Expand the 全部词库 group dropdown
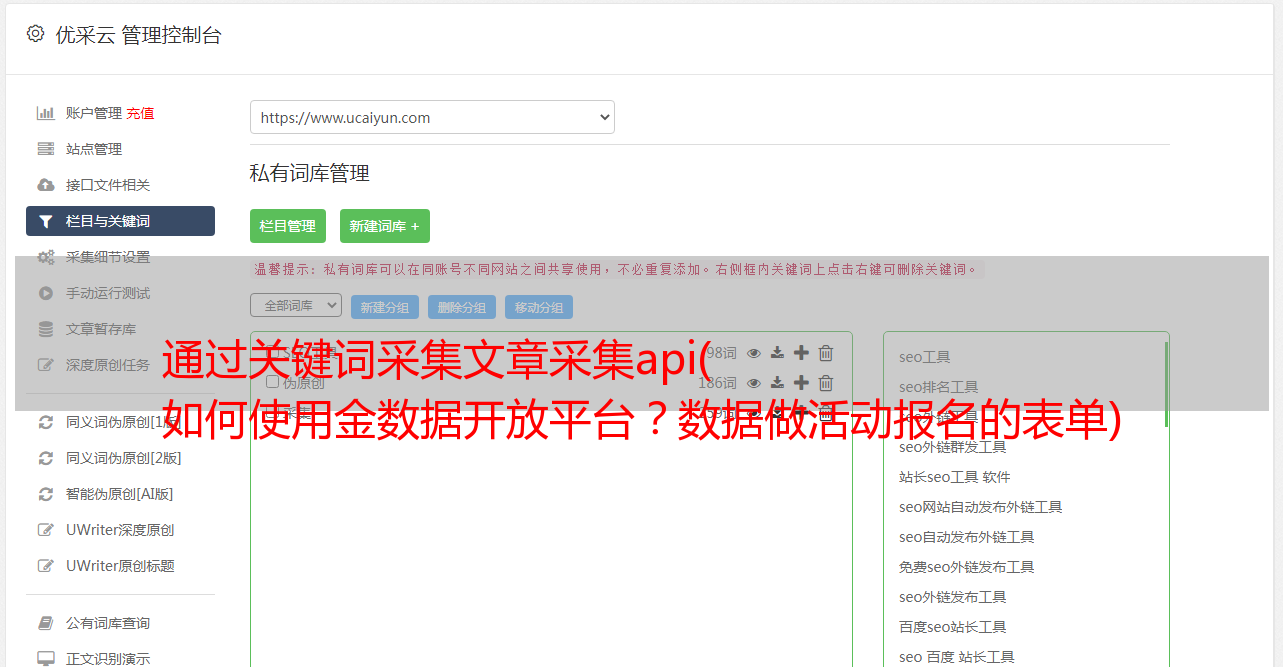The height and width of the screenshot is (667, 1283). [296, 306]
